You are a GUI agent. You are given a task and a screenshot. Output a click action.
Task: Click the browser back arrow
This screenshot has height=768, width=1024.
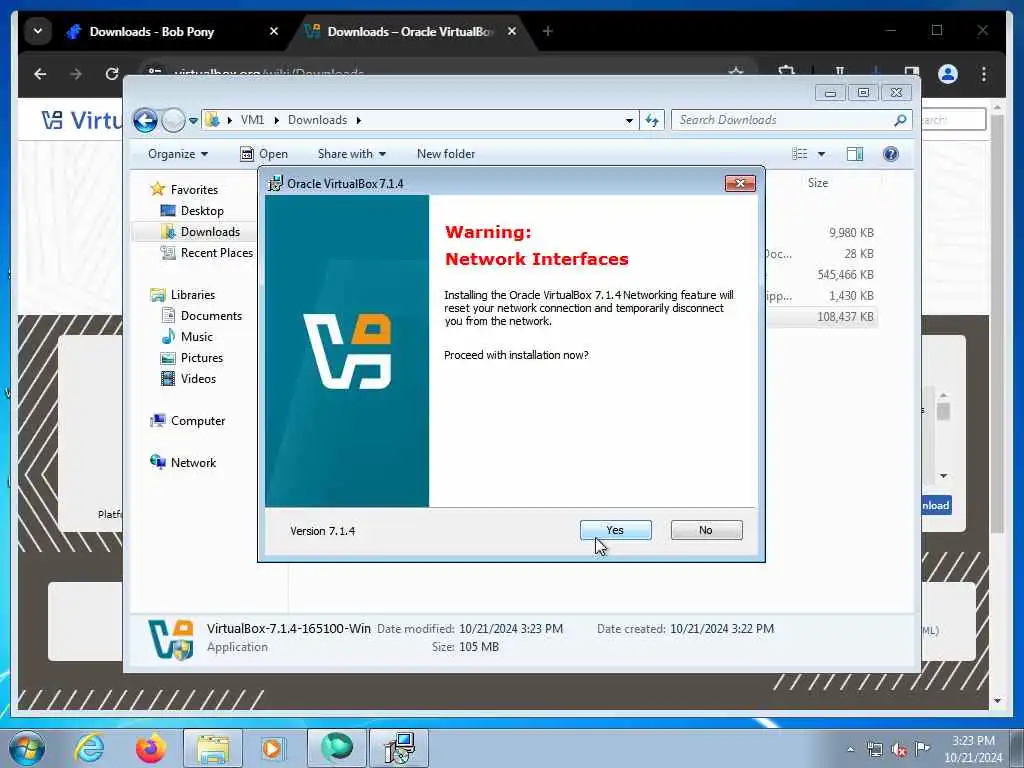(x=40, y=74)
